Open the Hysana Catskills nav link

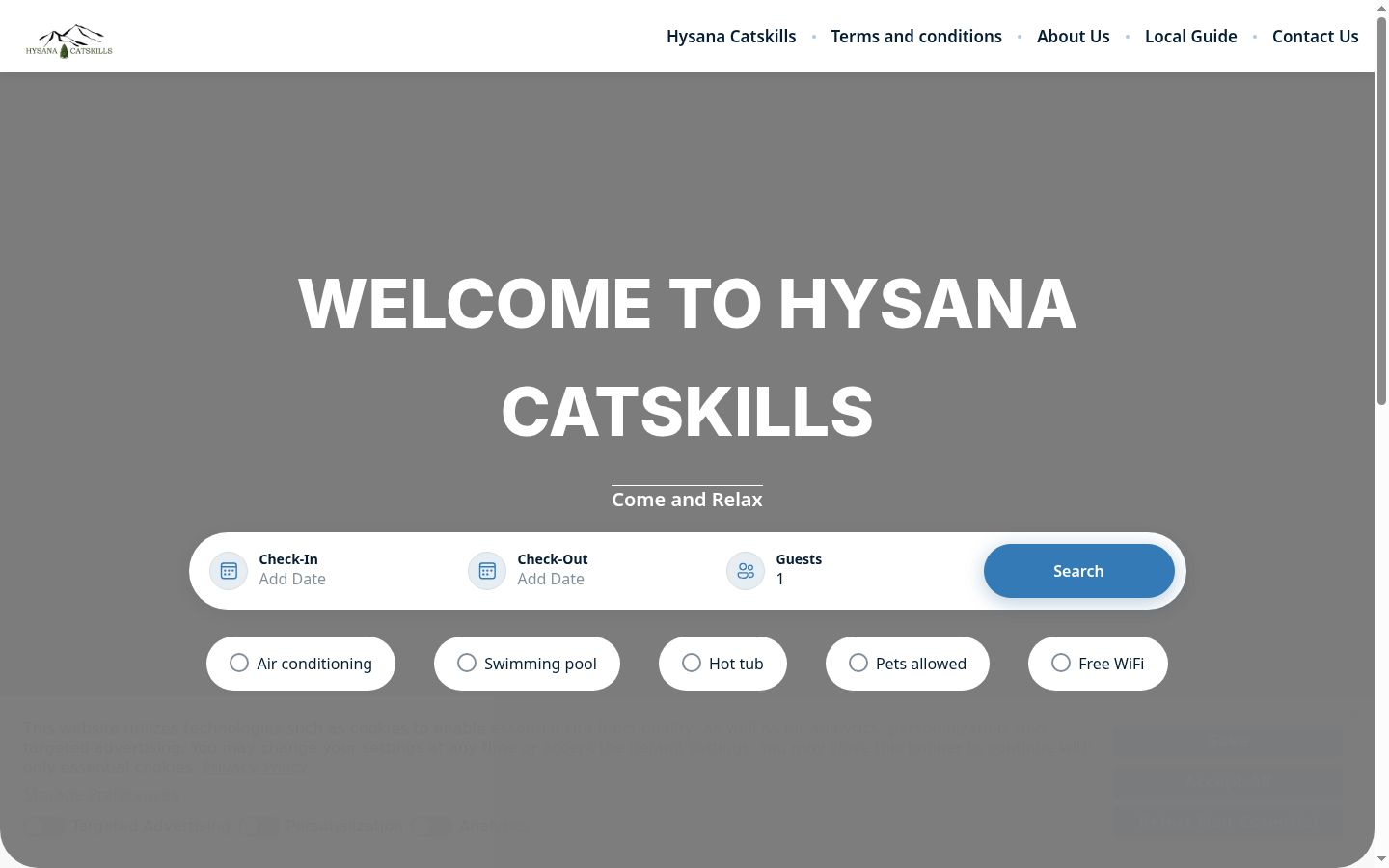tap(731, 37)
